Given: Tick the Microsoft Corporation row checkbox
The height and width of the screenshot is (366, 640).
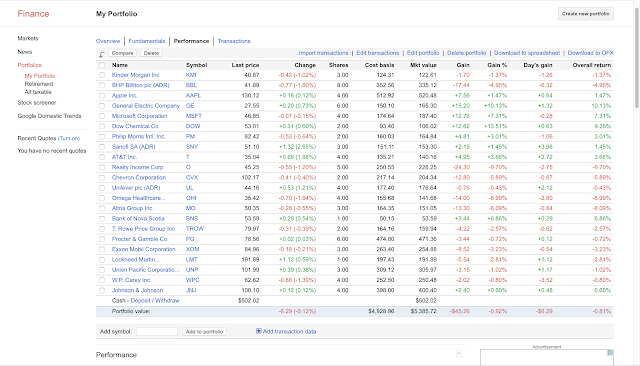Looking at the screenshot, I should pos(102,116).
